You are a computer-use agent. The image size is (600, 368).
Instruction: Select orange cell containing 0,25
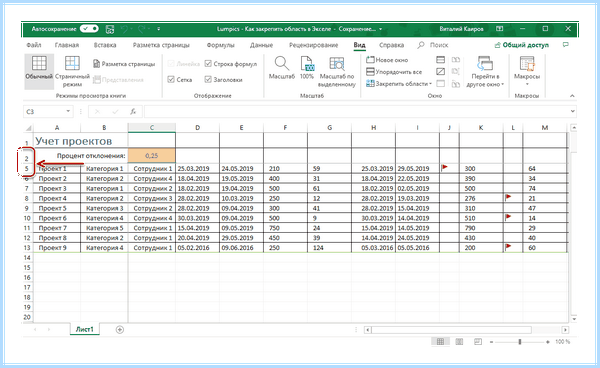coord(152,156)
